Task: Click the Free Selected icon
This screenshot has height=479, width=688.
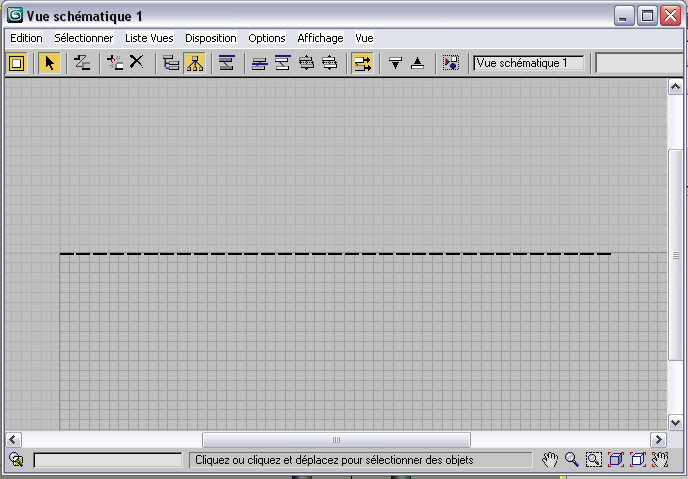Action: pos(330,63)
